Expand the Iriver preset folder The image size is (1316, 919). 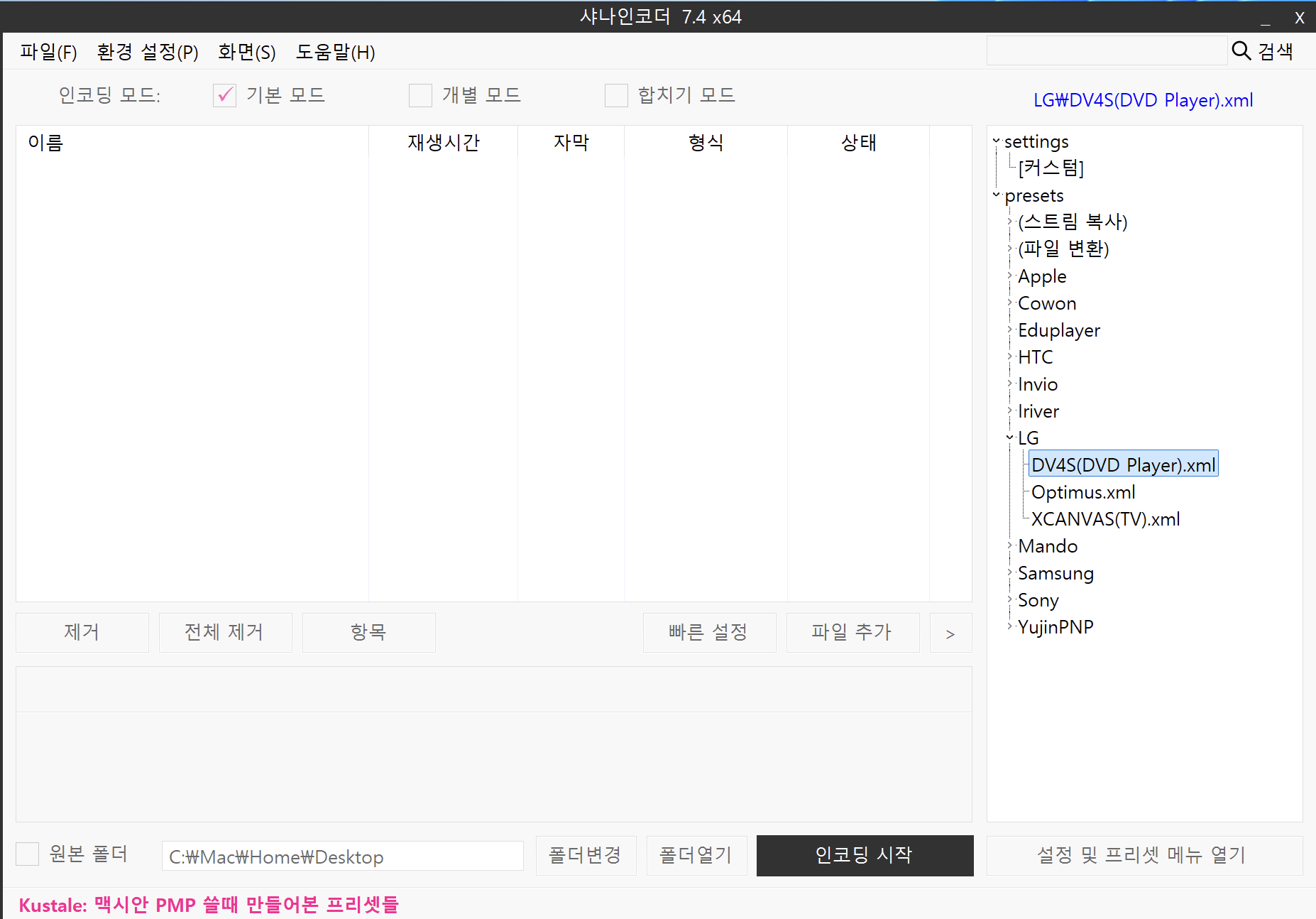(x=1009, y=410)
